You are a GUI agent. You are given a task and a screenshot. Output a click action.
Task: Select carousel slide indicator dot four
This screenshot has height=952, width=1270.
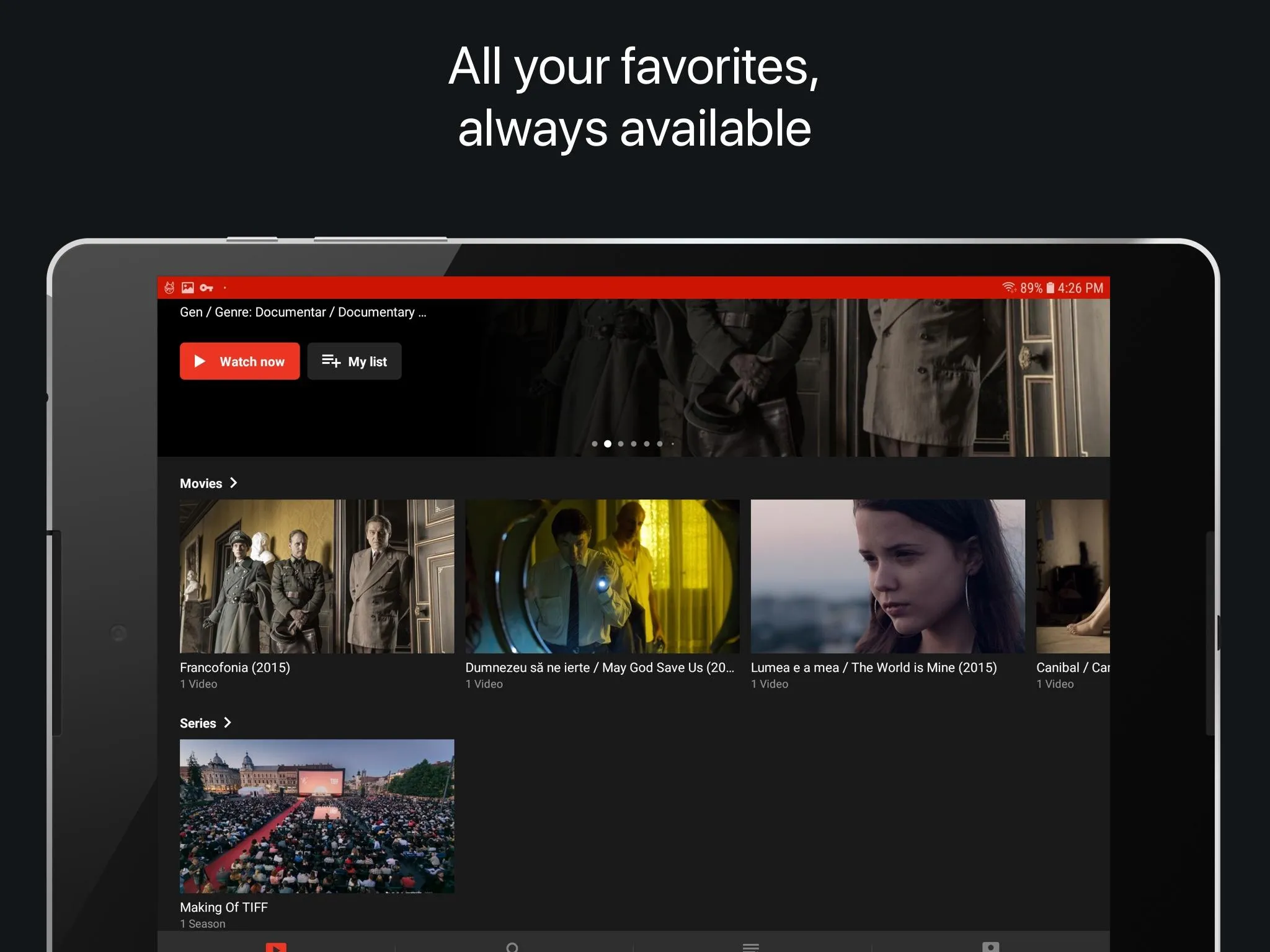coord(634,445)
